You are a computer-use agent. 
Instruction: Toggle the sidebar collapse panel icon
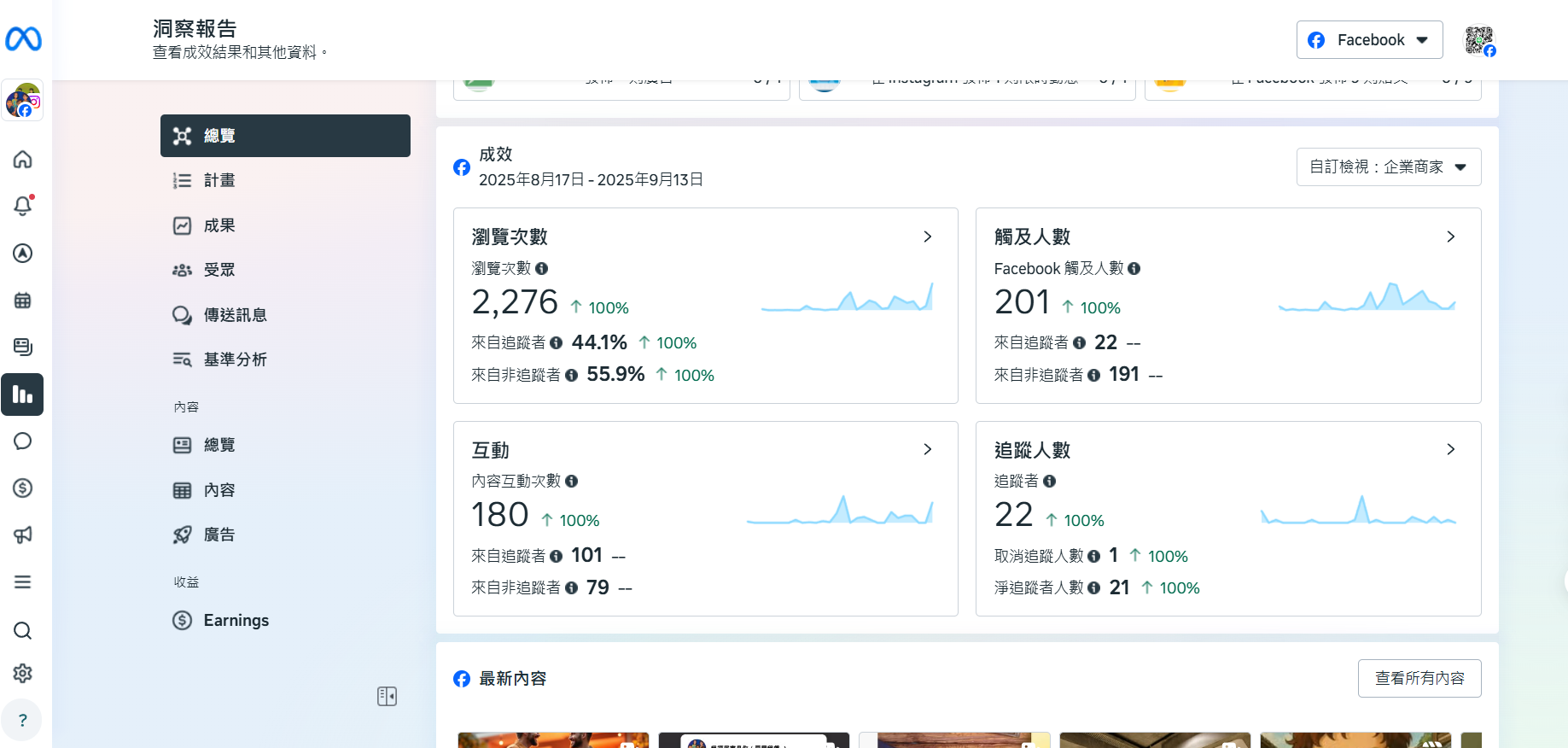[387, 696]
